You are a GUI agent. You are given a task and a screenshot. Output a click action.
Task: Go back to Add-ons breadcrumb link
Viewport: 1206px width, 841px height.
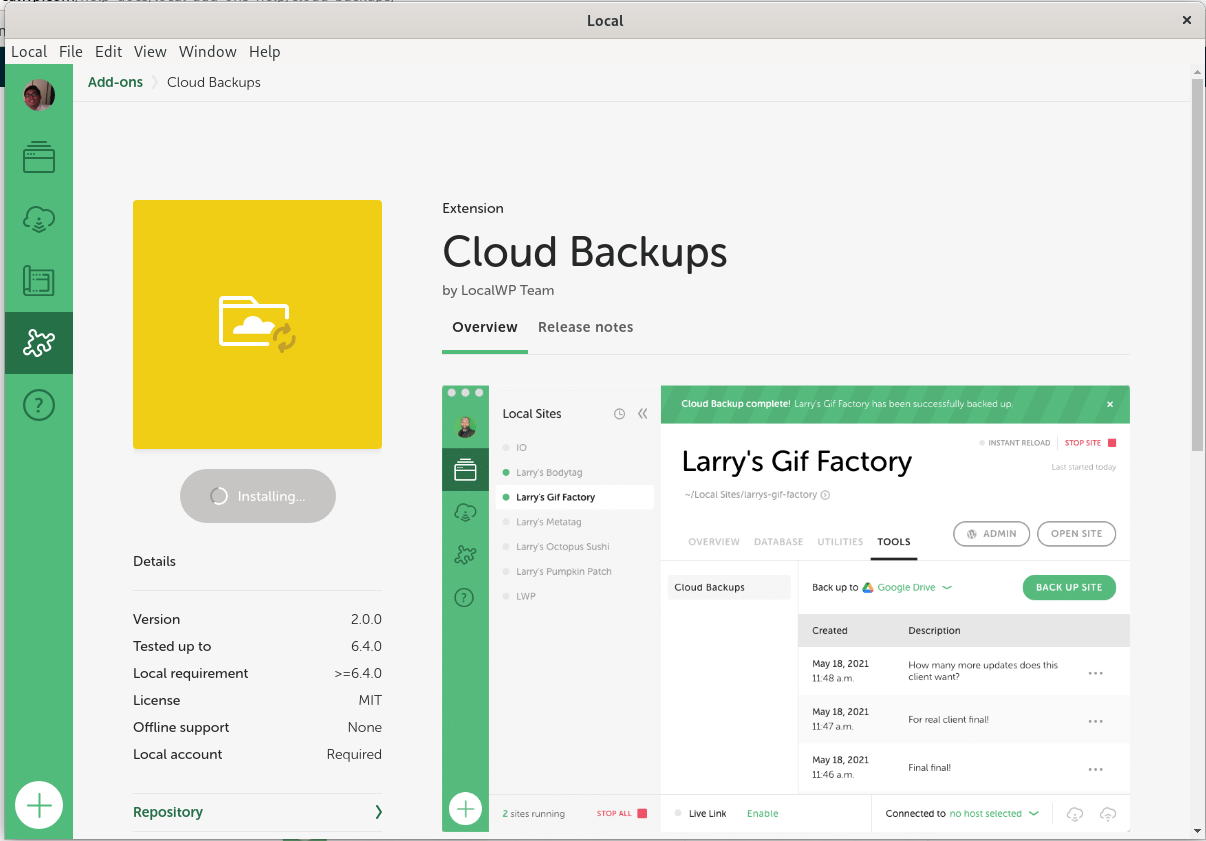(115, 82)
